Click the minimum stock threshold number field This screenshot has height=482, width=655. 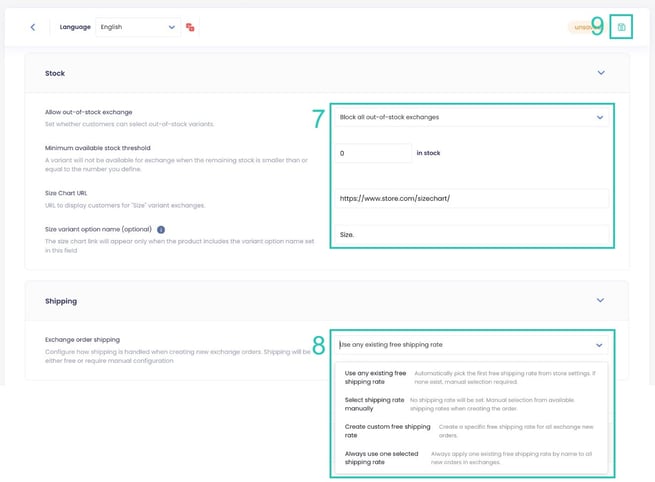[x=373, y=153]
